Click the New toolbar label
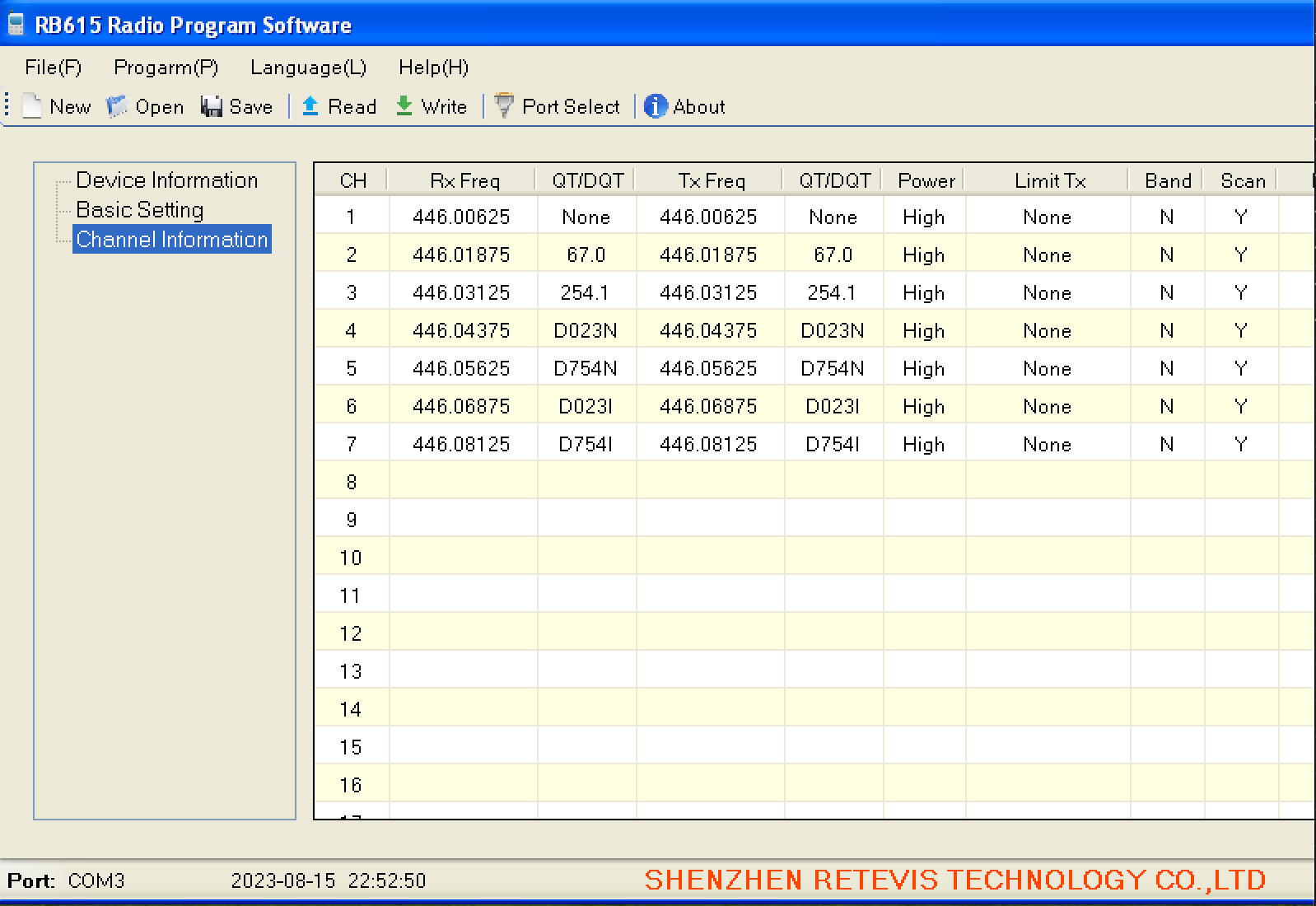The height and width of the screenshot is (906, 1316). (70, 107)
